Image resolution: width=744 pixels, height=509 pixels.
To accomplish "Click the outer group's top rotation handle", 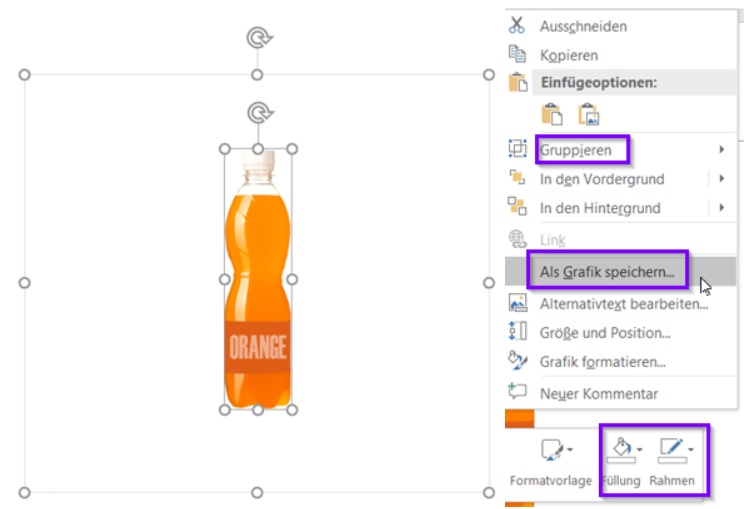I will point(258,37).
